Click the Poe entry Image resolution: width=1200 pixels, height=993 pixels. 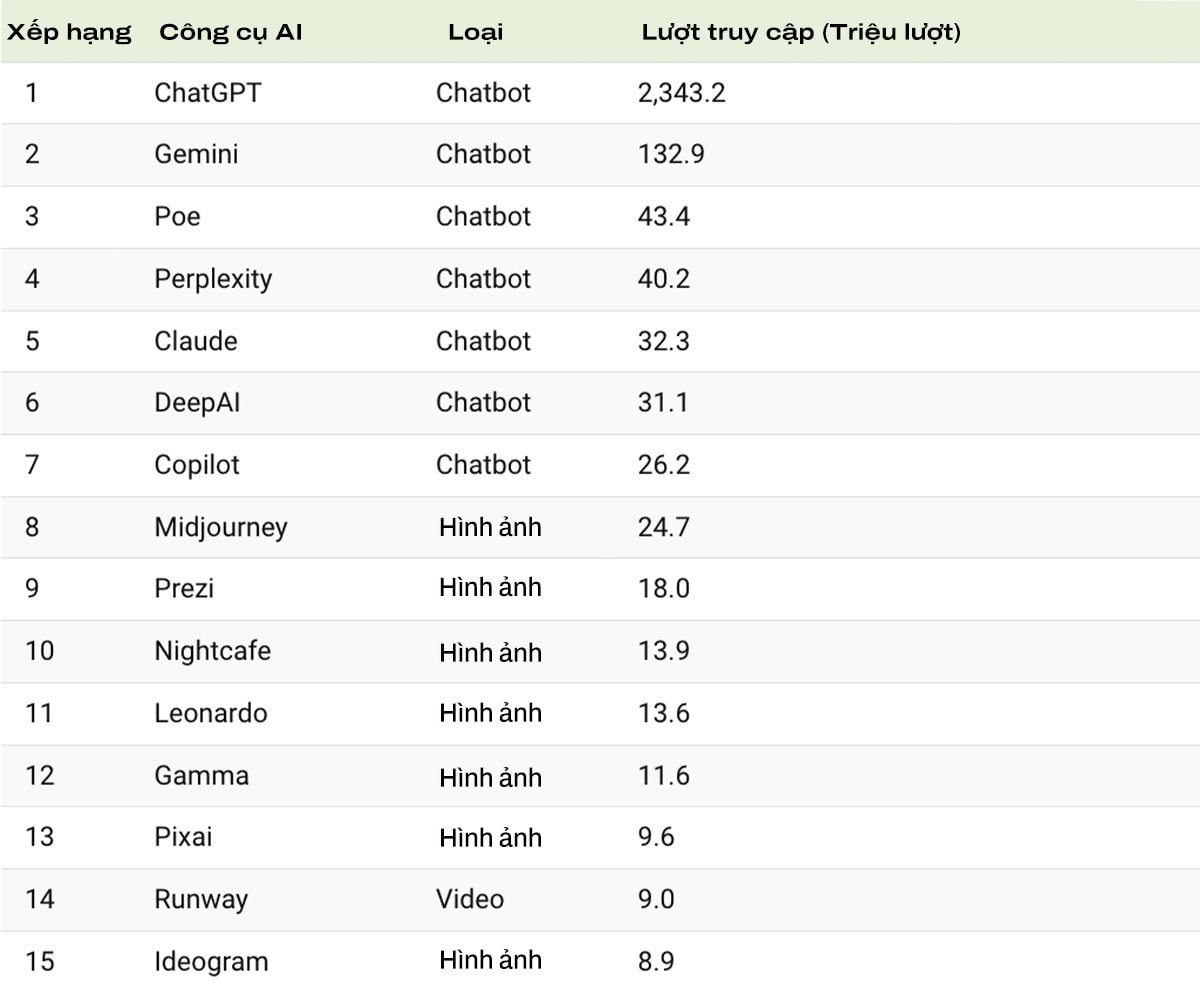coord(177,216)
